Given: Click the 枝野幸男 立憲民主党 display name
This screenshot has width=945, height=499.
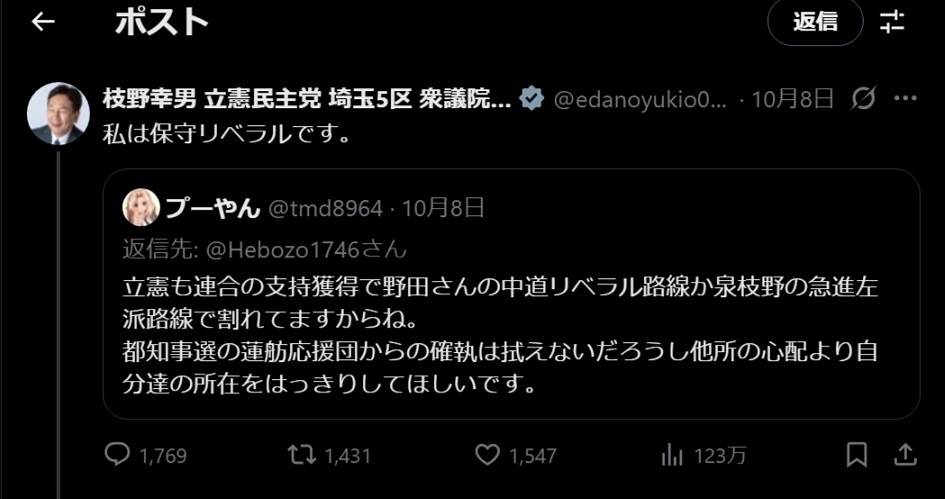Looking at the screenshot, I should pos(307,99).
